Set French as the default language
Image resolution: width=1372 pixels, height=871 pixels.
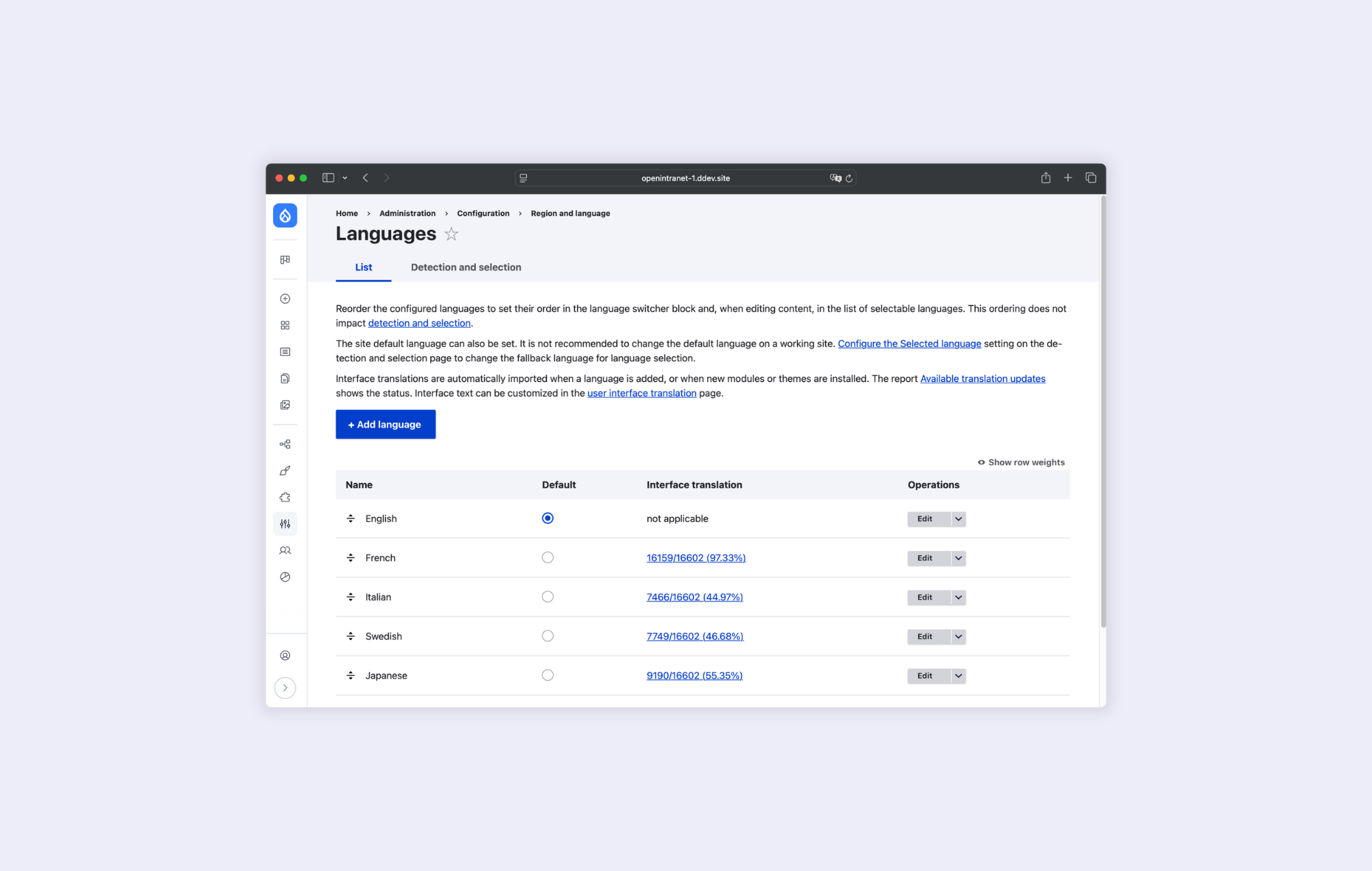point(547,557)
